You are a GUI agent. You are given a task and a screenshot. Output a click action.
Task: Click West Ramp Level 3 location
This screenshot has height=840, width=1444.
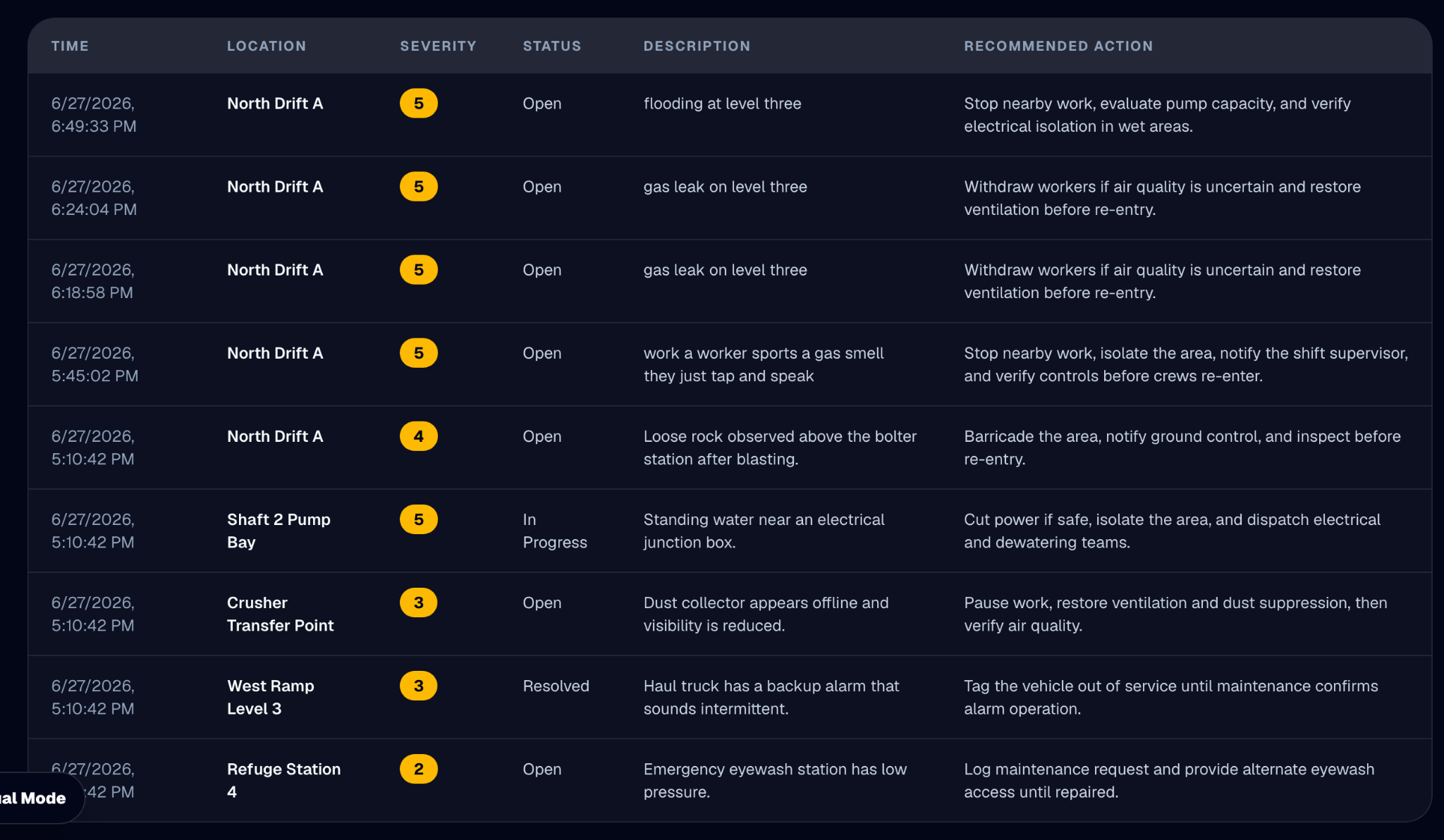pyautogui.click(x=270, y=697)
